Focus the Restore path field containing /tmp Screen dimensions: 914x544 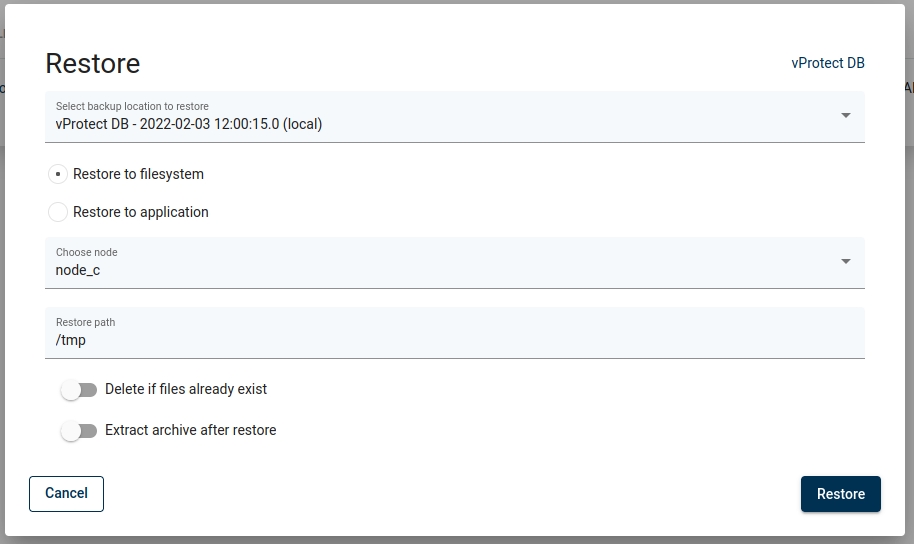455,340
